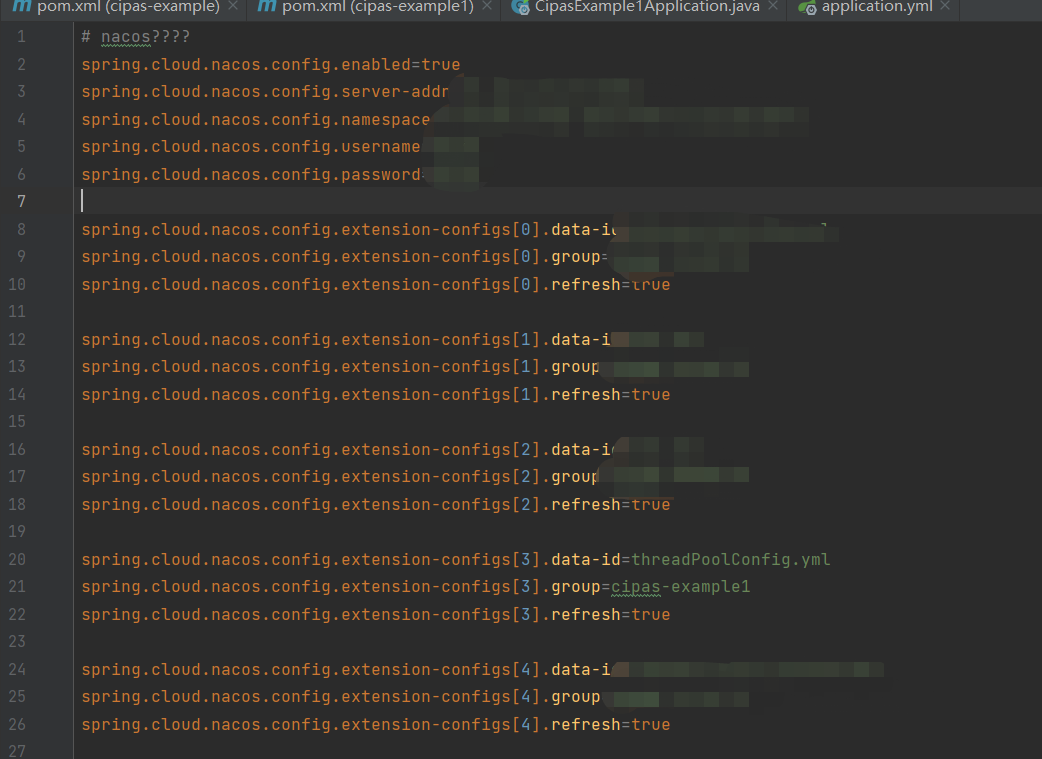This screenshot has width=1042, height=759.
Task: Close the application.yml tab
Action: 943,8
